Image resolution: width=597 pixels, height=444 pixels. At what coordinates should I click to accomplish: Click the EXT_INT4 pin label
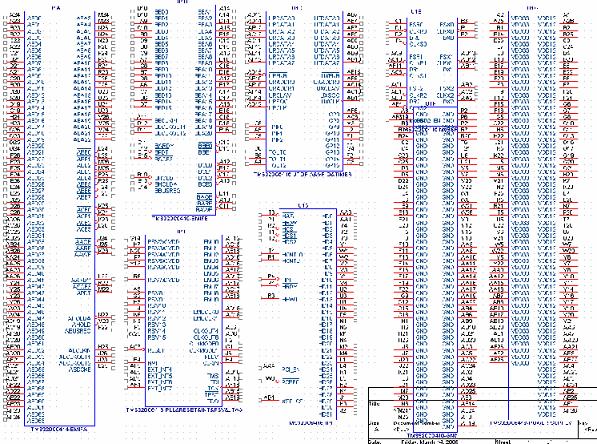(159, 369)
